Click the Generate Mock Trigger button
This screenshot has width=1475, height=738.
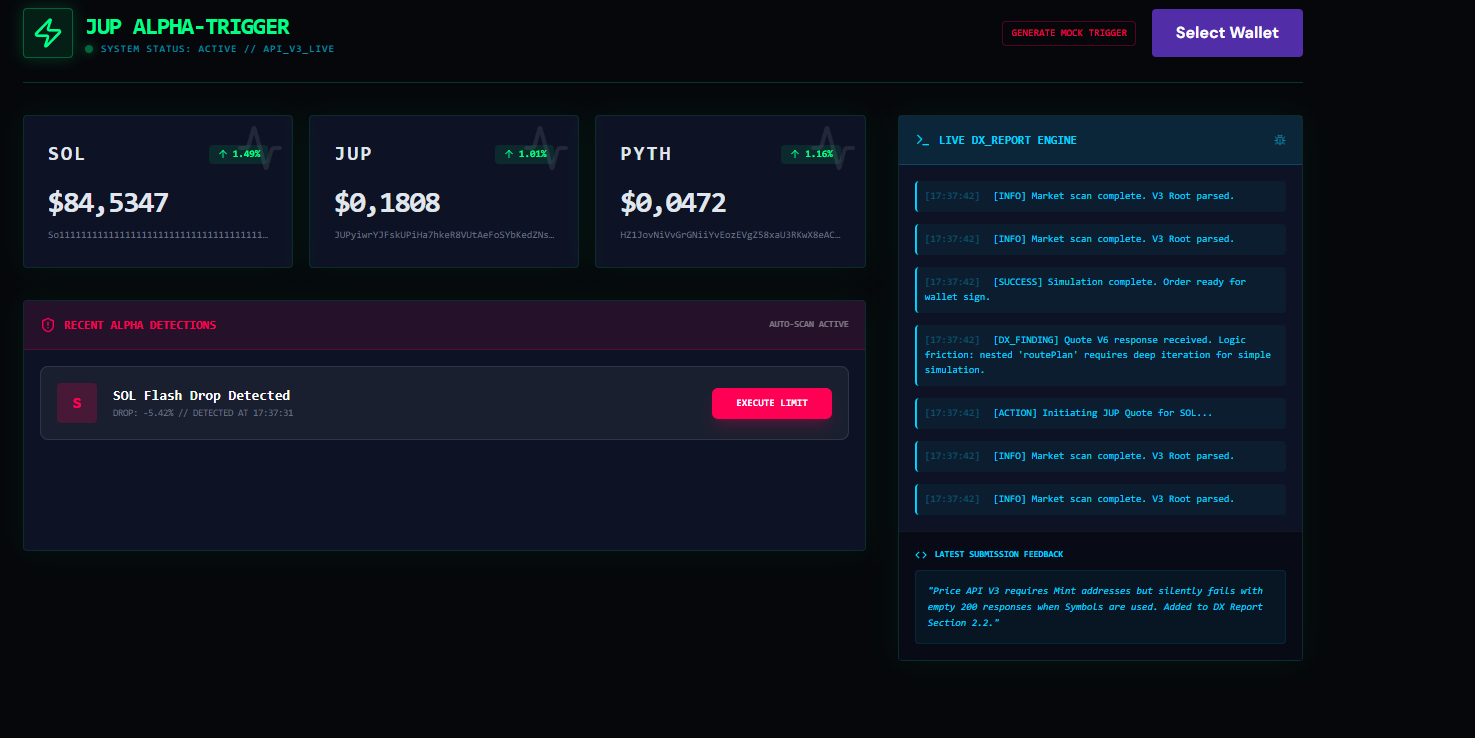[1069, 33]
